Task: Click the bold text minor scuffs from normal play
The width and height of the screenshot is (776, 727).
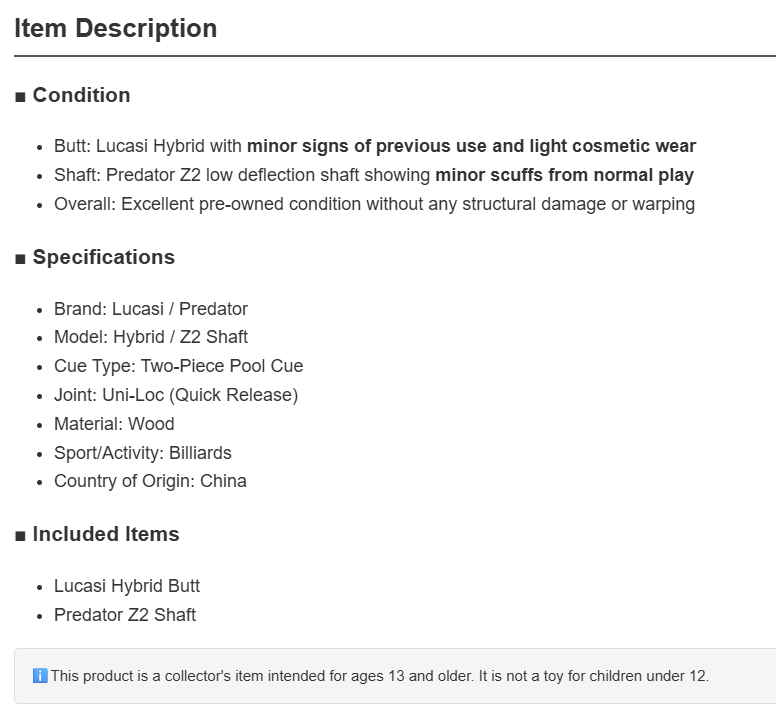Action: coord(565,175)
